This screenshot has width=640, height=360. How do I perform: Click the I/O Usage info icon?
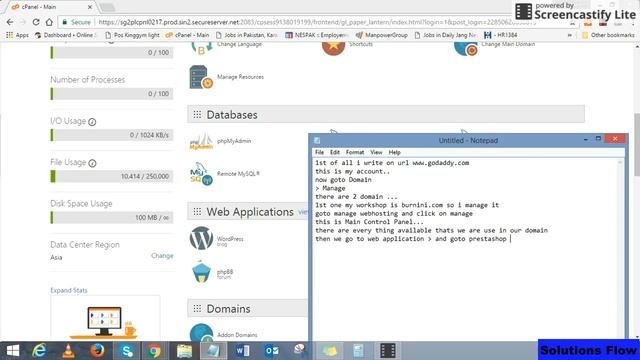coord(92,122)
